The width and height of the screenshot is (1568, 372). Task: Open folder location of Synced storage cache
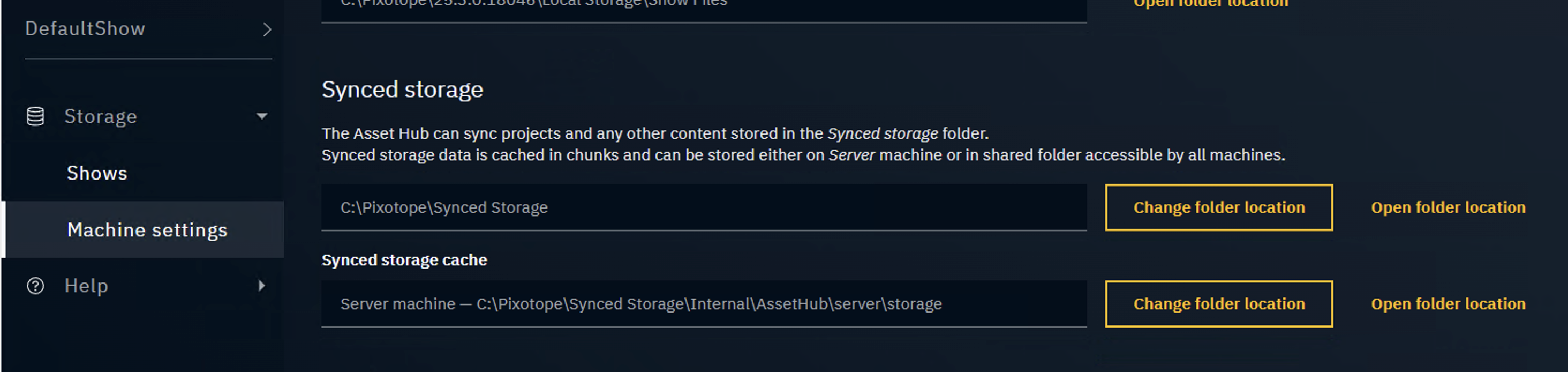pos(1448,304)
